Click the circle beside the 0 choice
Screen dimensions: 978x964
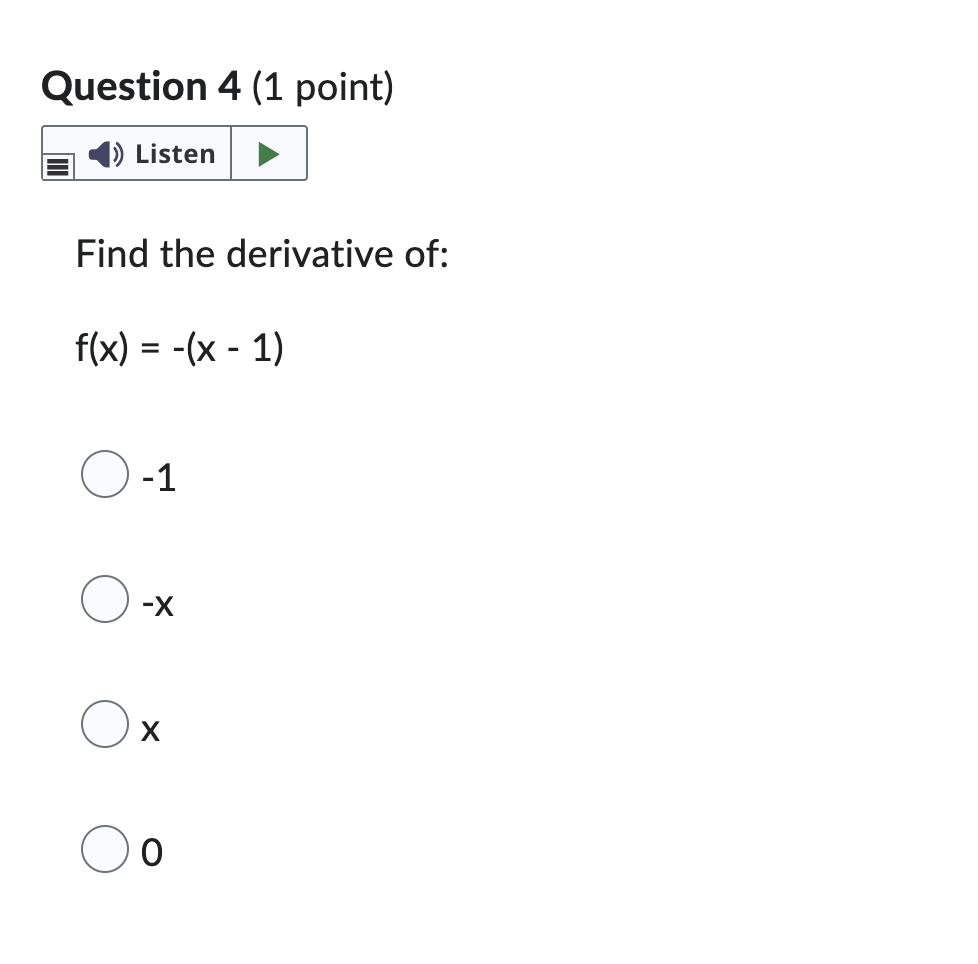point(104,851)
